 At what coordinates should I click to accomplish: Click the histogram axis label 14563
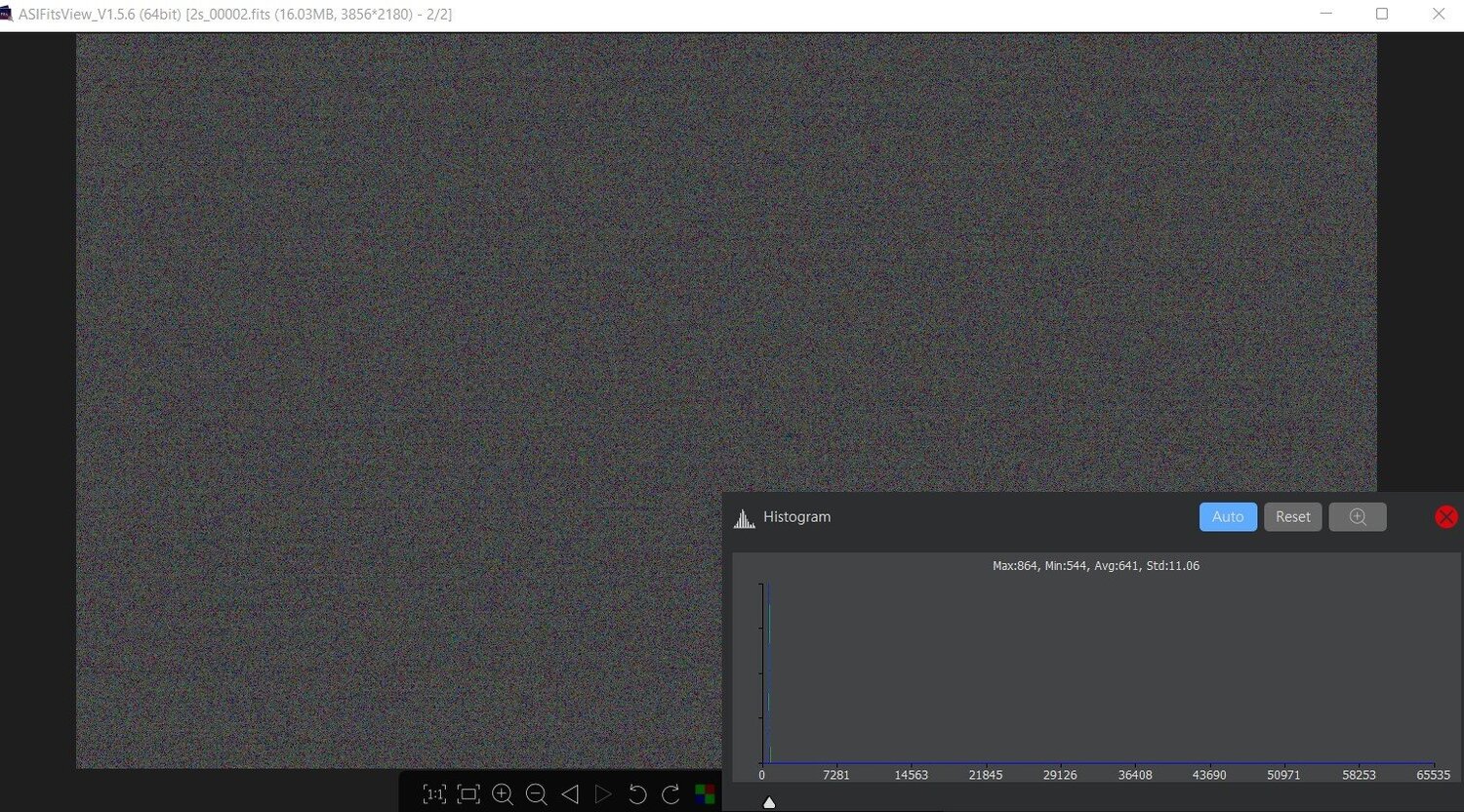tap(912, 775)
